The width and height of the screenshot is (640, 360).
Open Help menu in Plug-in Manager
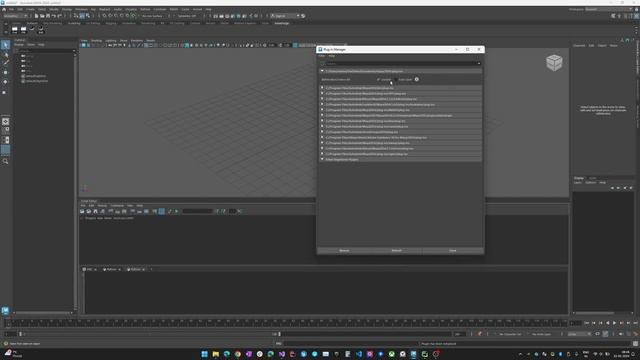point(332,56)
